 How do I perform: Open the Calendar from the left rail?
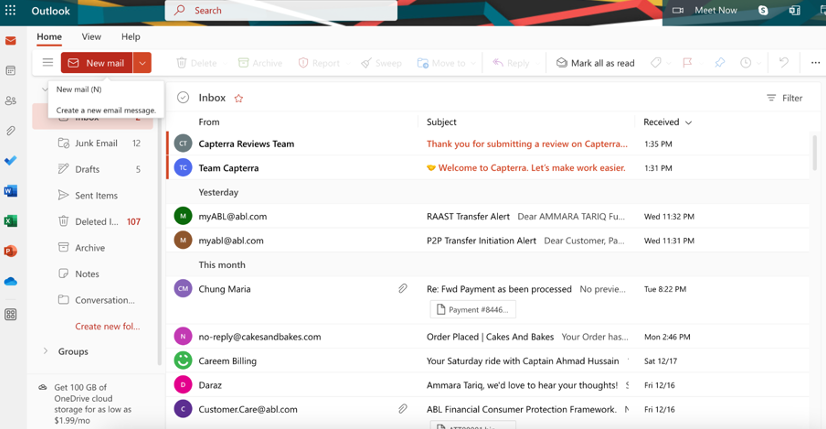11,71
